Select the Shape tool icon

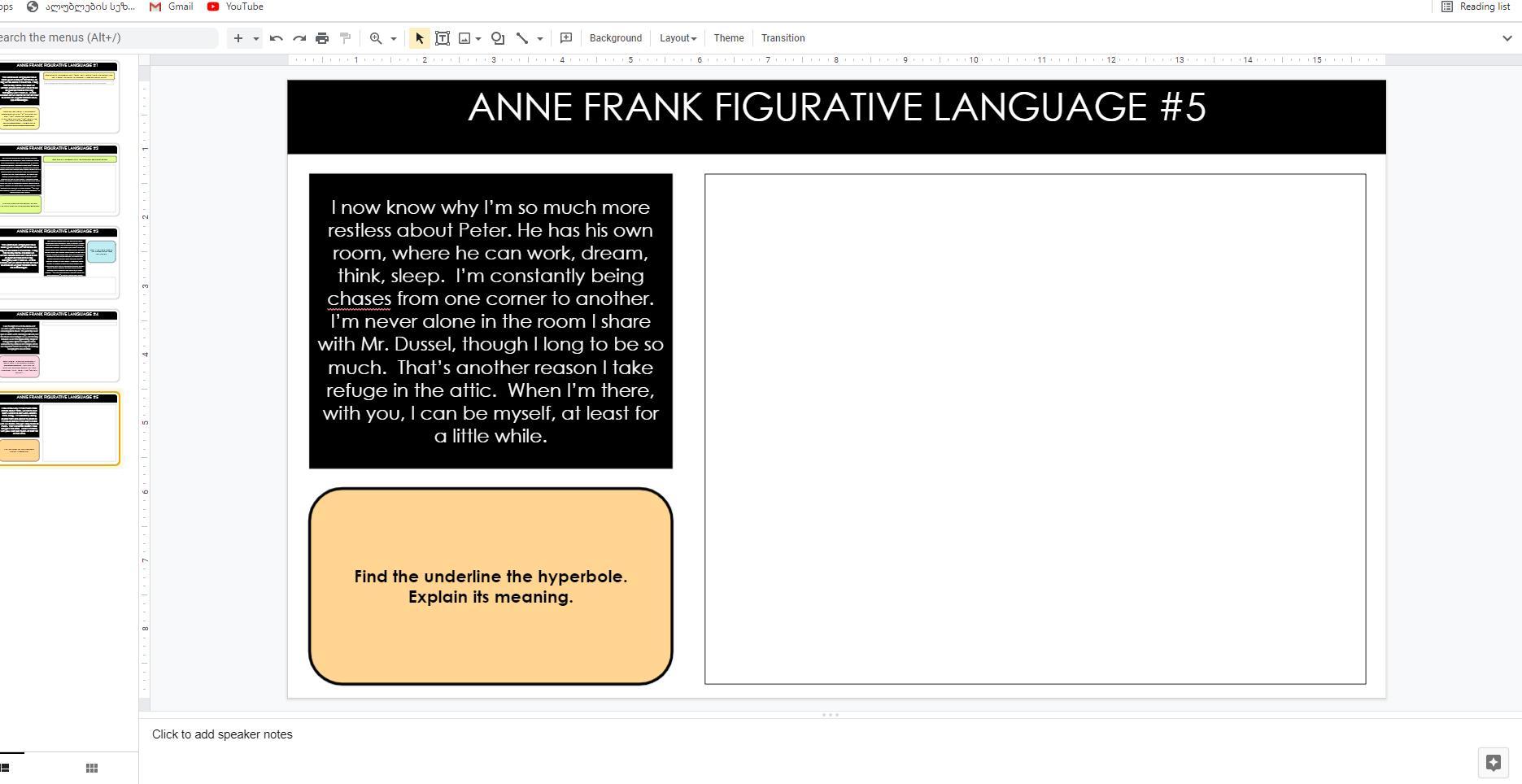498,38
